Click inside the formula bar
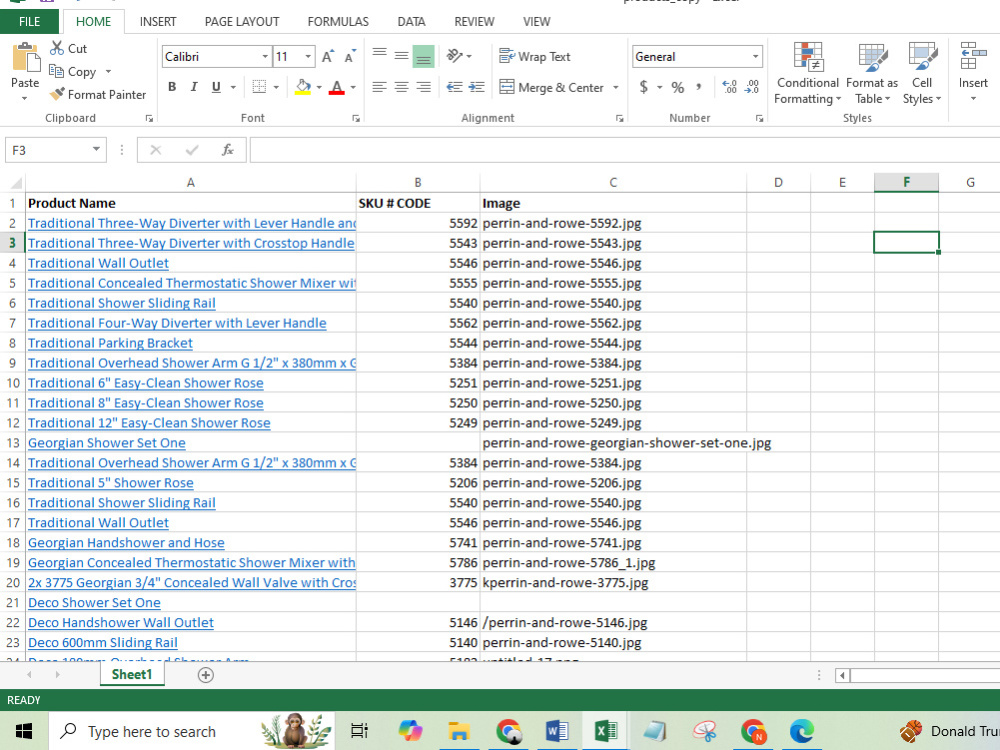This screenshot has width=1000, height=750. click(x=624, y=150)
